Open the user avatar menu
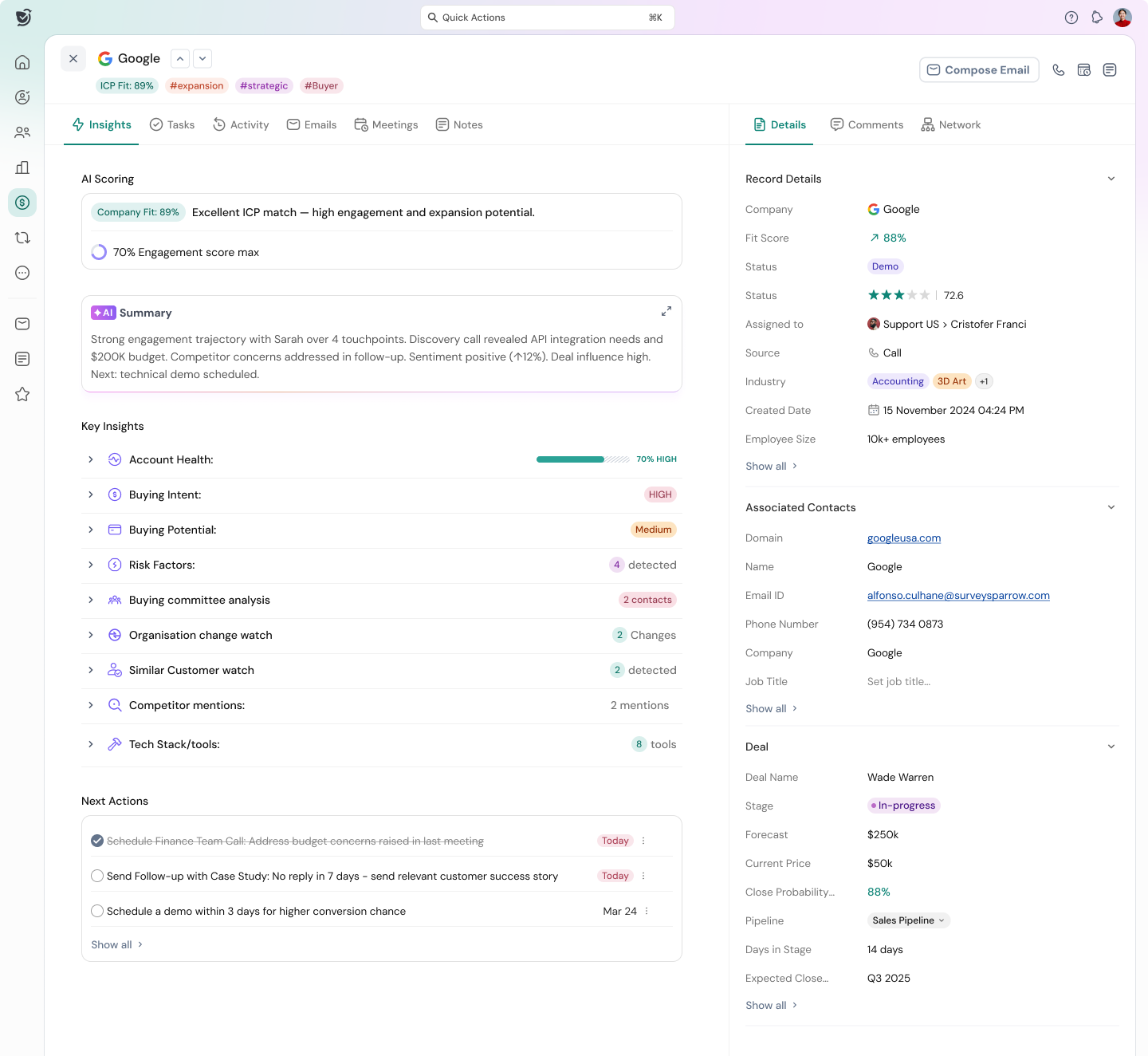The image size is (1148, 1056). tap(1122, 18)
